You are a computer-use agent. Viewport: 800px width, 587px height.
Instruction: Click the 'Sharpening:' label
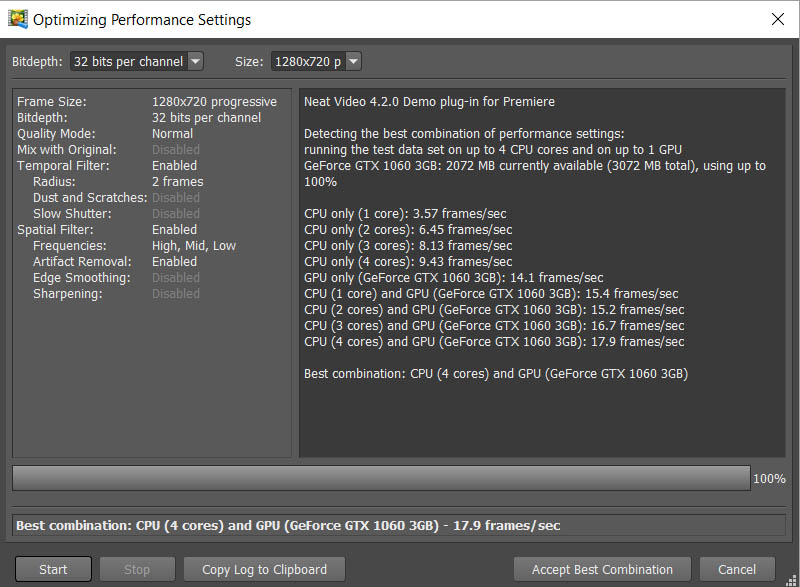coord(68,294)
